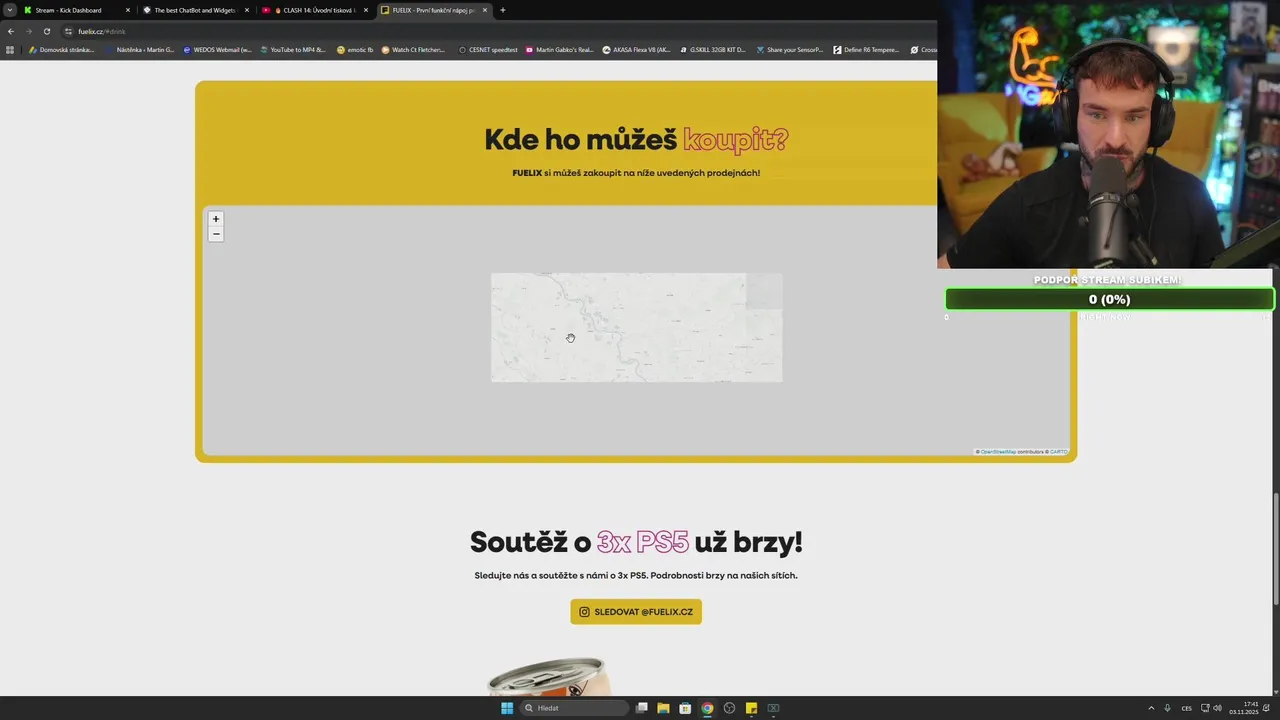Zoom out on the store map

[x=215, y=234]
